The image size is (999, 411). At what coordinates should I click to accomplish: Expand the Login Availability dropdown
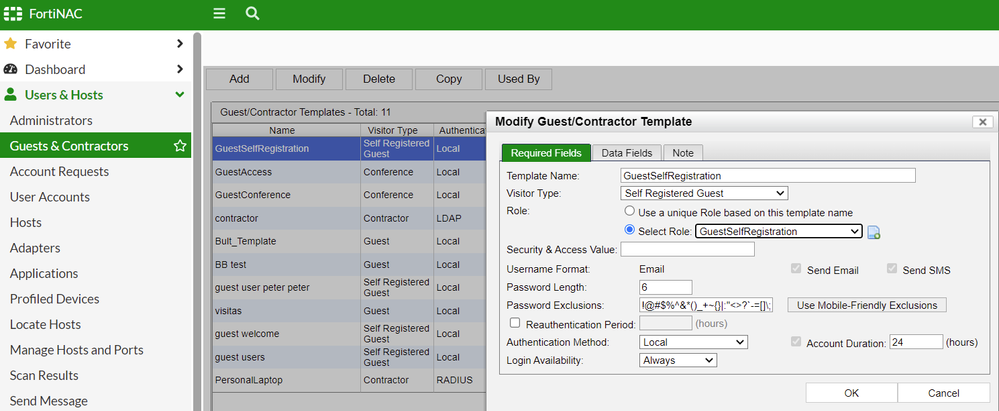[x=678, y=360]
